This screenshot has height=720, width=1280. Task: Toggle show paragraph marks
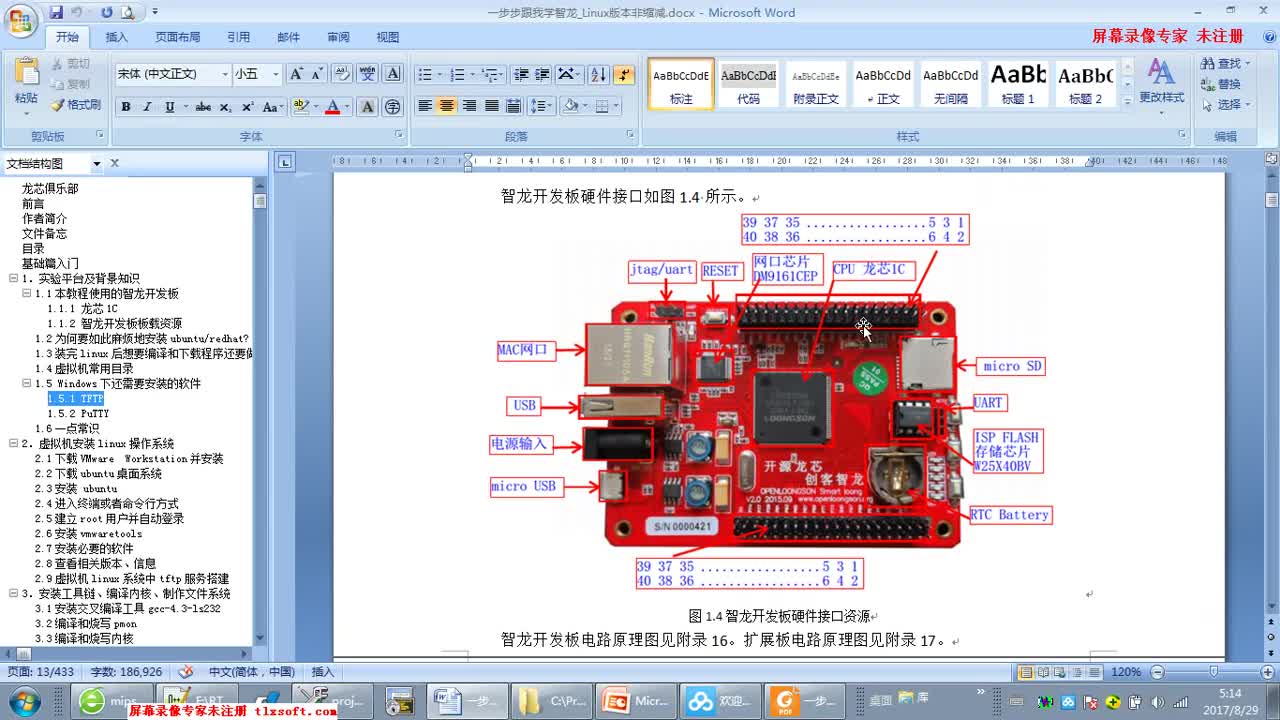click(x=624, y=74)
